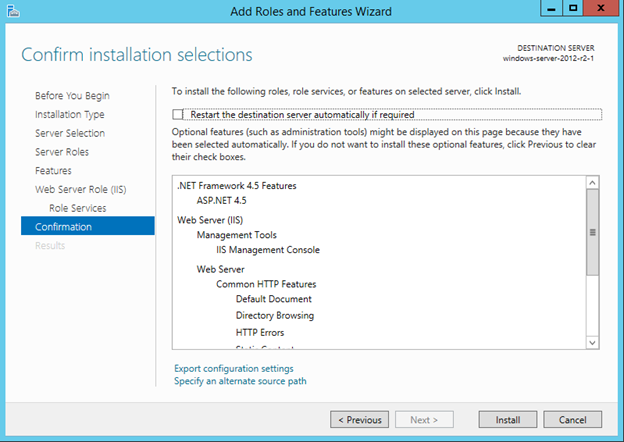Enable automatic restart of destination server

coord(179,115)
